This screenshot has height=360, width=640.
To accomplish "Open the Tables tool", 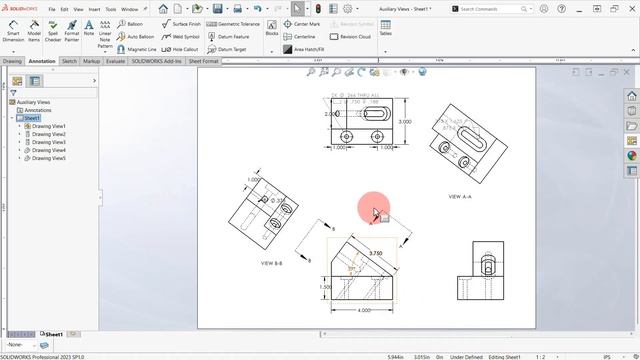I will [x=385, y=28].
